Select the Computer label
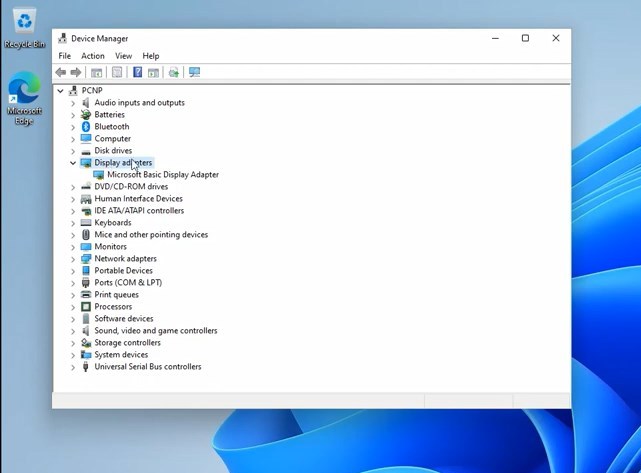641x473 pixels. [112, 139]
